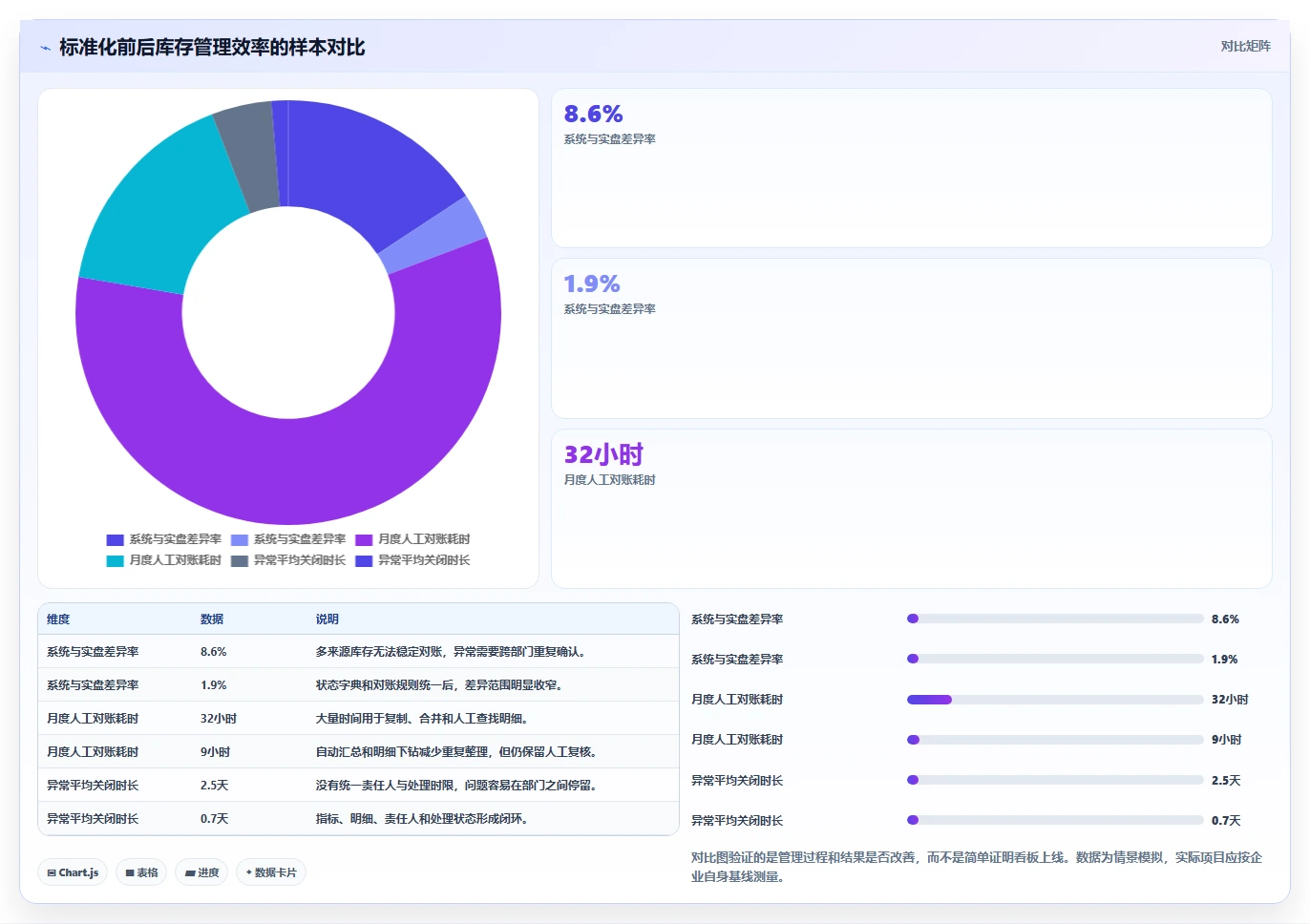Toggle the purple 月度人工对账耗时 legend entry
This screenshot has height=924, width=1310.
(412, 539)
